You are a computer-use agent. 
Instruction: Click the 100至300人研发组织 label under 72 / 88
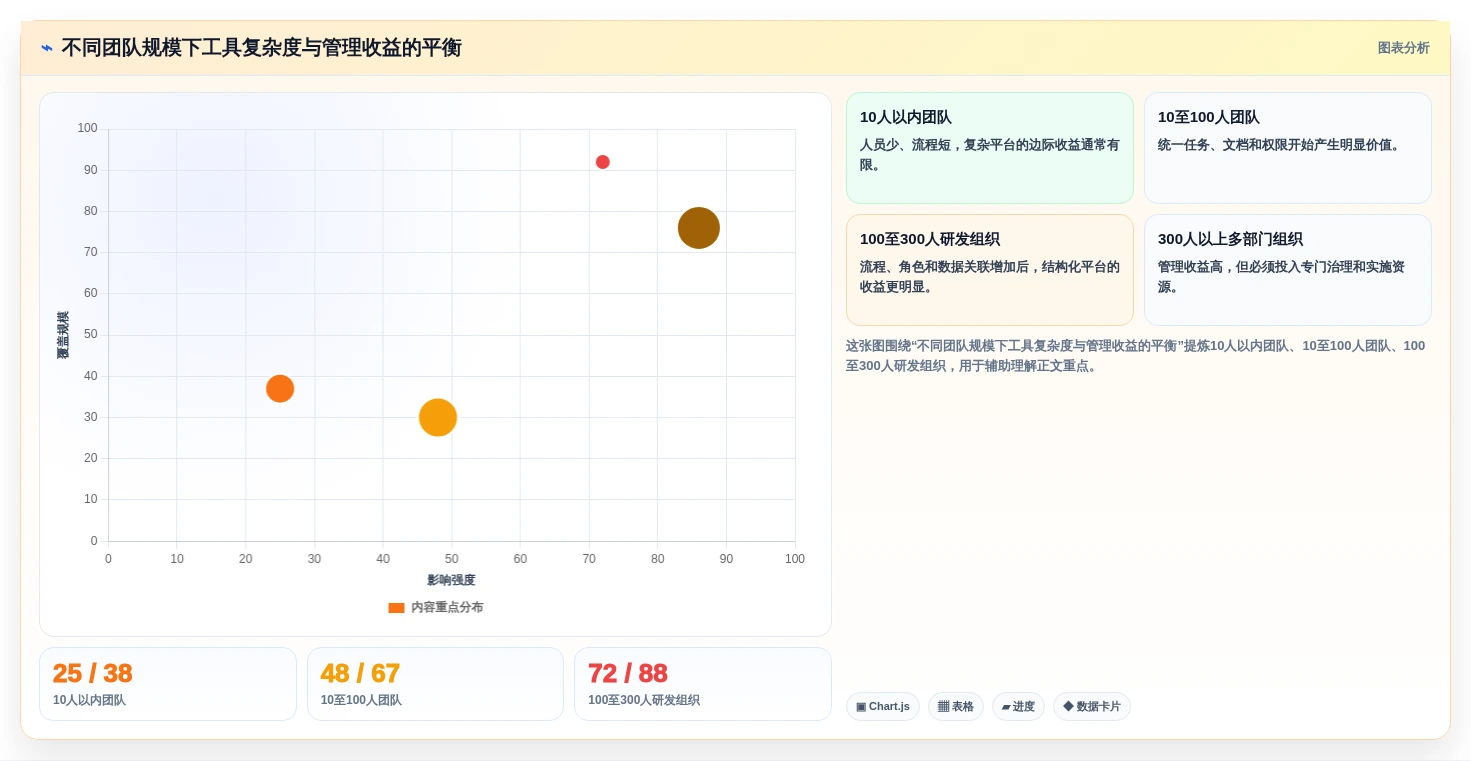[644, 700]
